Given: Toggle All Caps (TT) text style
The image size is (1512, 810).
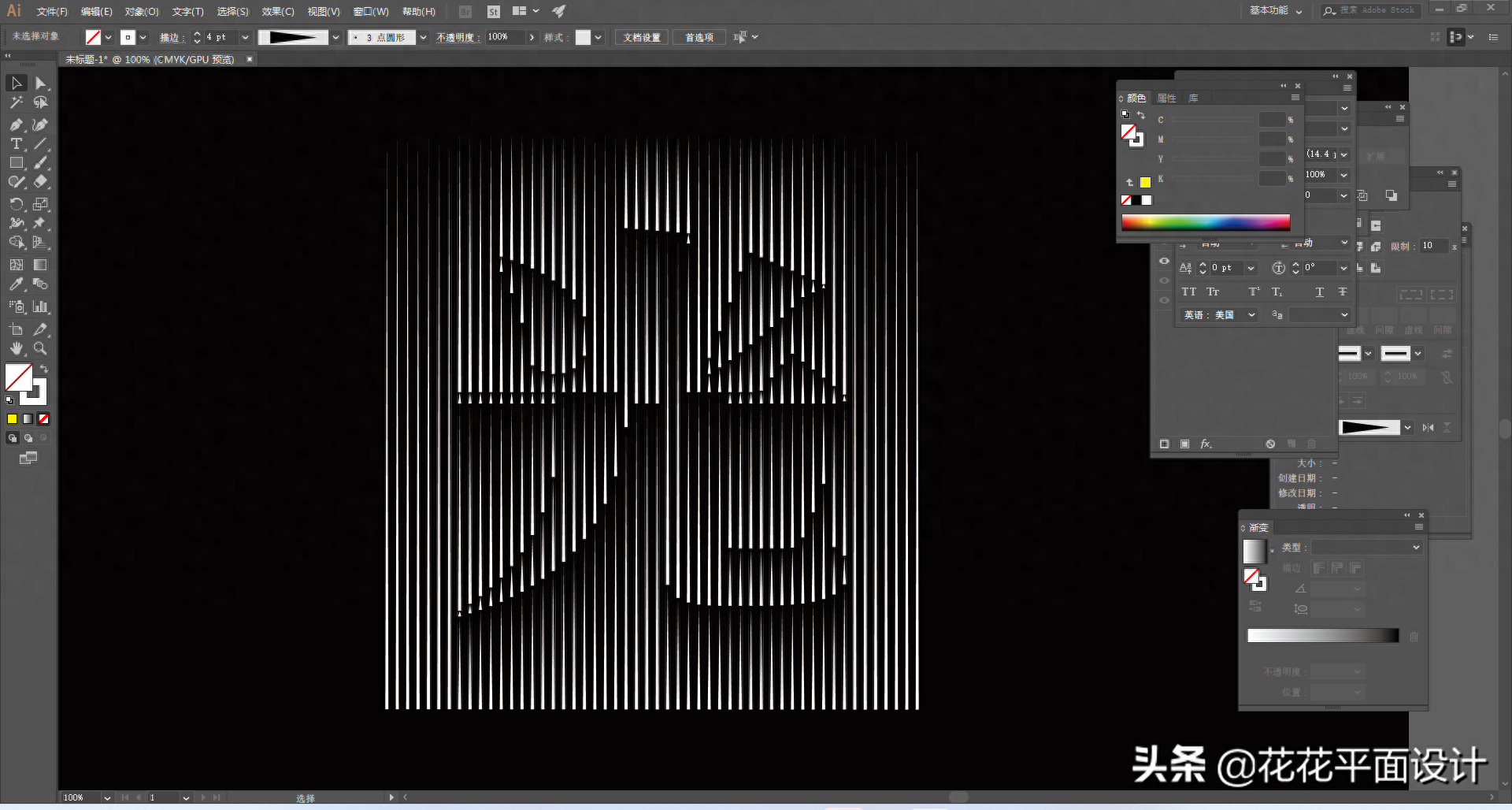Looking at the screenshot, I should tap(1188, 292).
